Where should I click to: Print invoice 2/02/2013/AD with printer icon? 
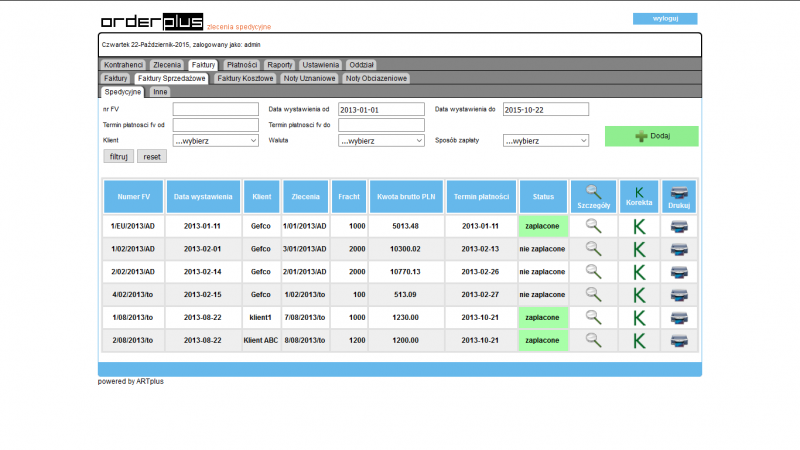[x=679, y=272]
